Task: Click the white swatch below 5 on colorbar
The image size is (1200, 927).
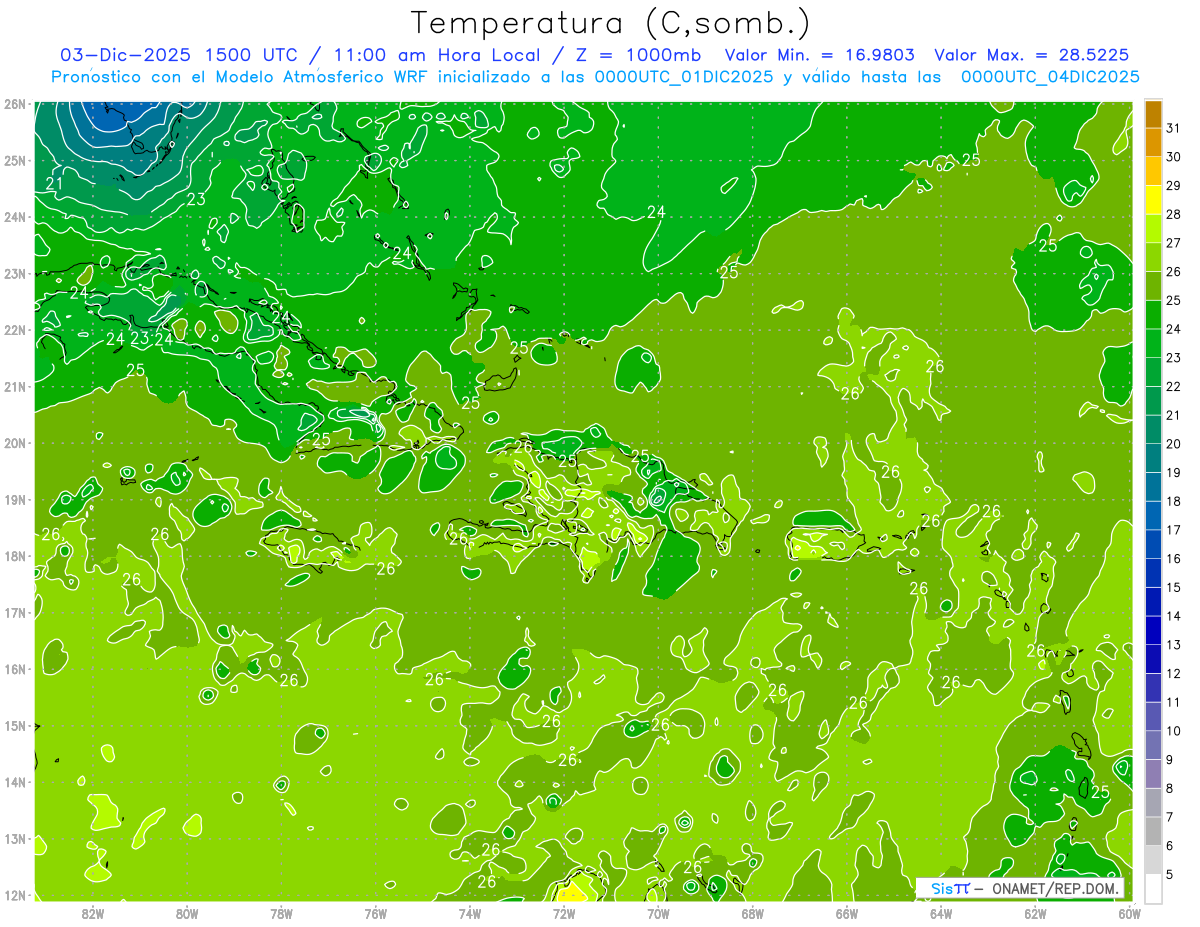Action: tap(1153, 888)
